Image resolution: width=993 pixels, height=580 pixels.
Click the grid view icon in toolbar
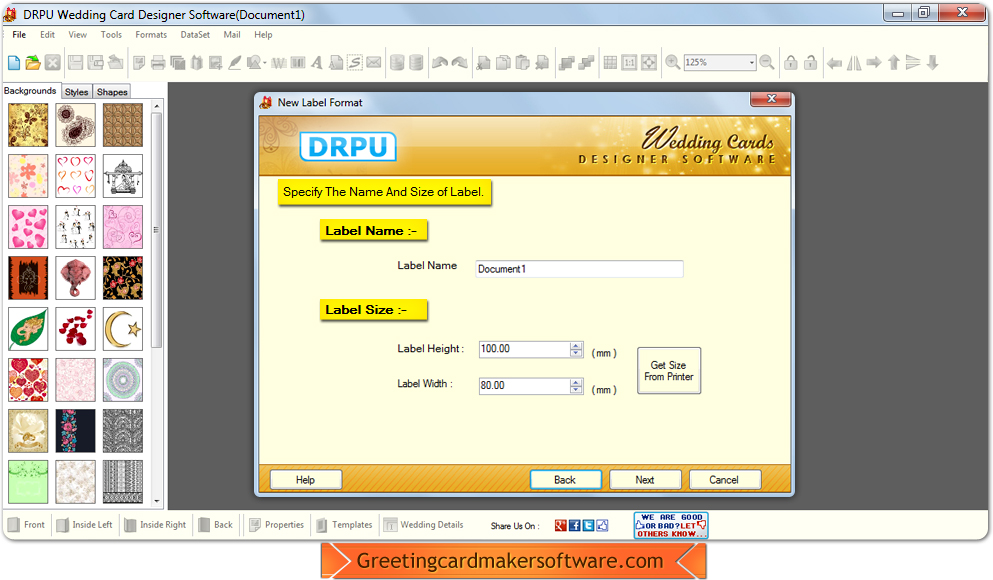[x=610, y=62]
